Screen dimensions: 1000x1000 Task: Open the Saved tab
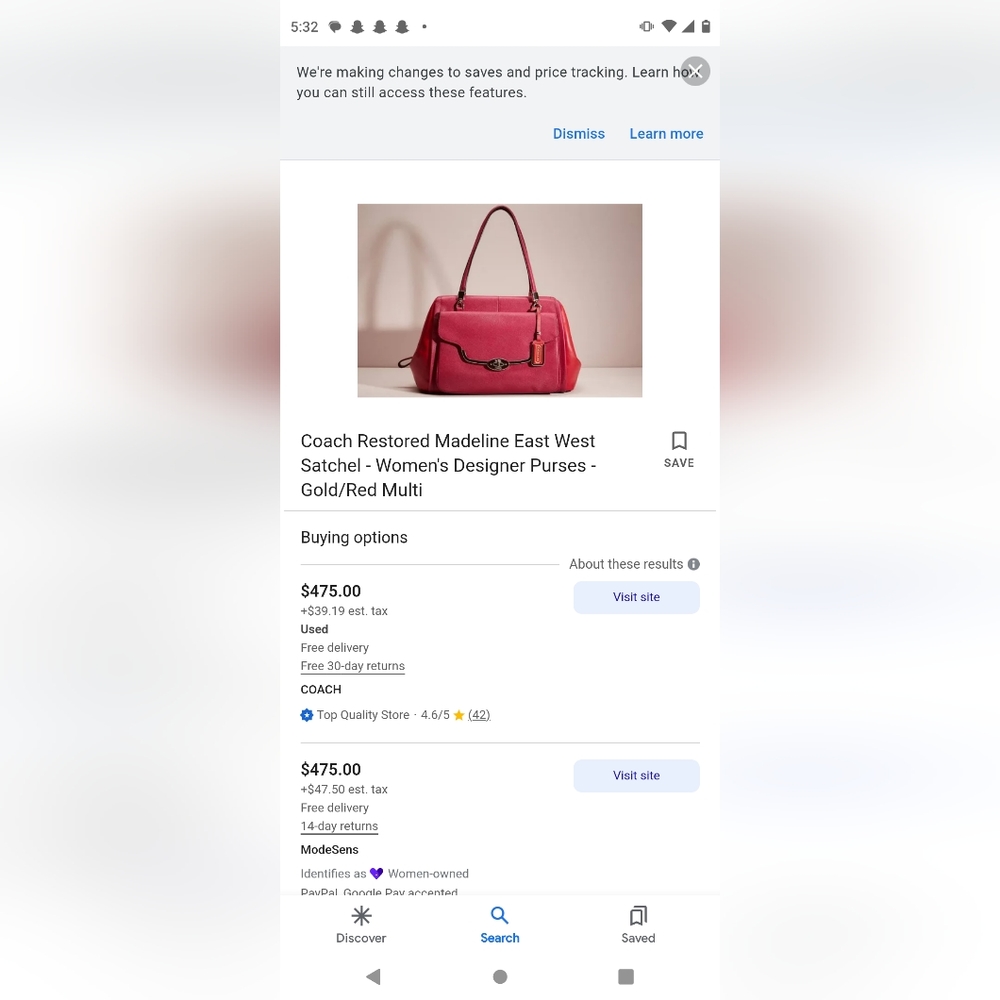(638, 925)
